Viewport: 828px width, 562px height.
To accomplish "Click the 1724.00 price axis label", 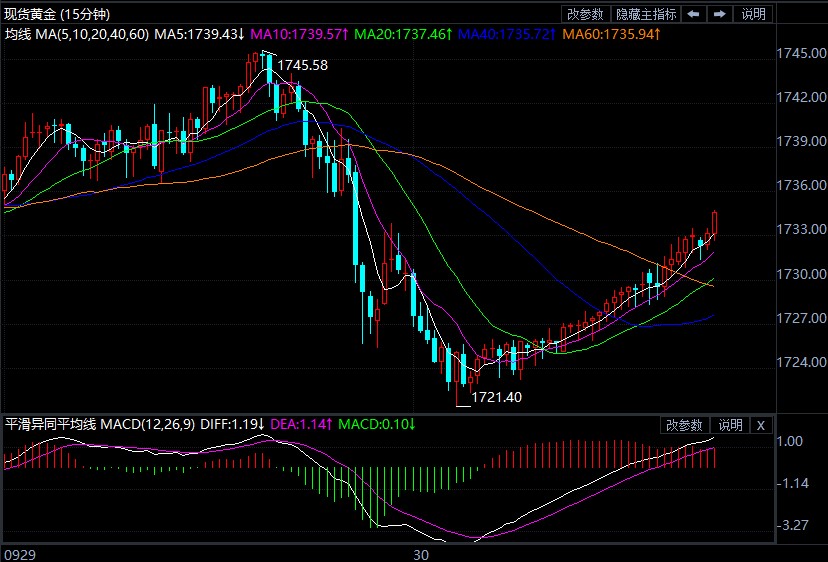I will [801, 362].
